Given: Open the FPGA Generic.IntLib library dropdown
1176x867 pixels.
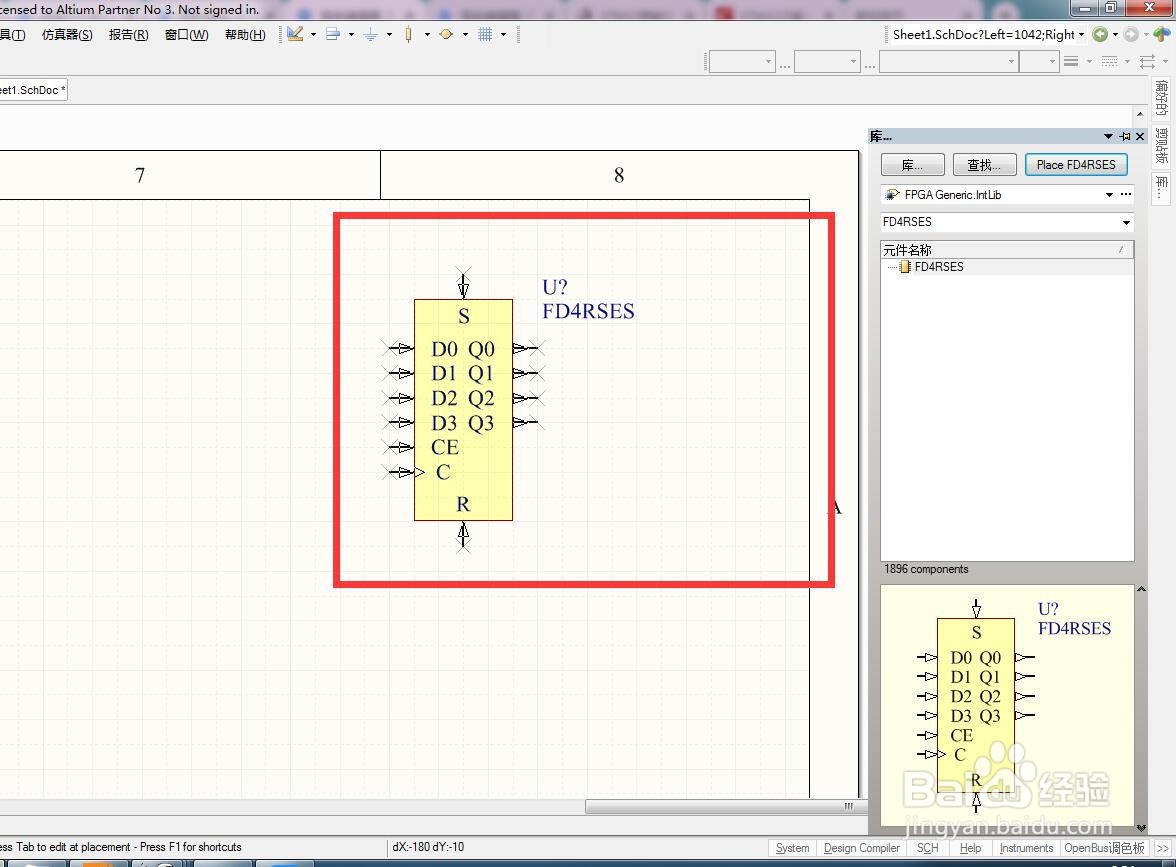Looking at the screenshot, I should pos(1108,195).
